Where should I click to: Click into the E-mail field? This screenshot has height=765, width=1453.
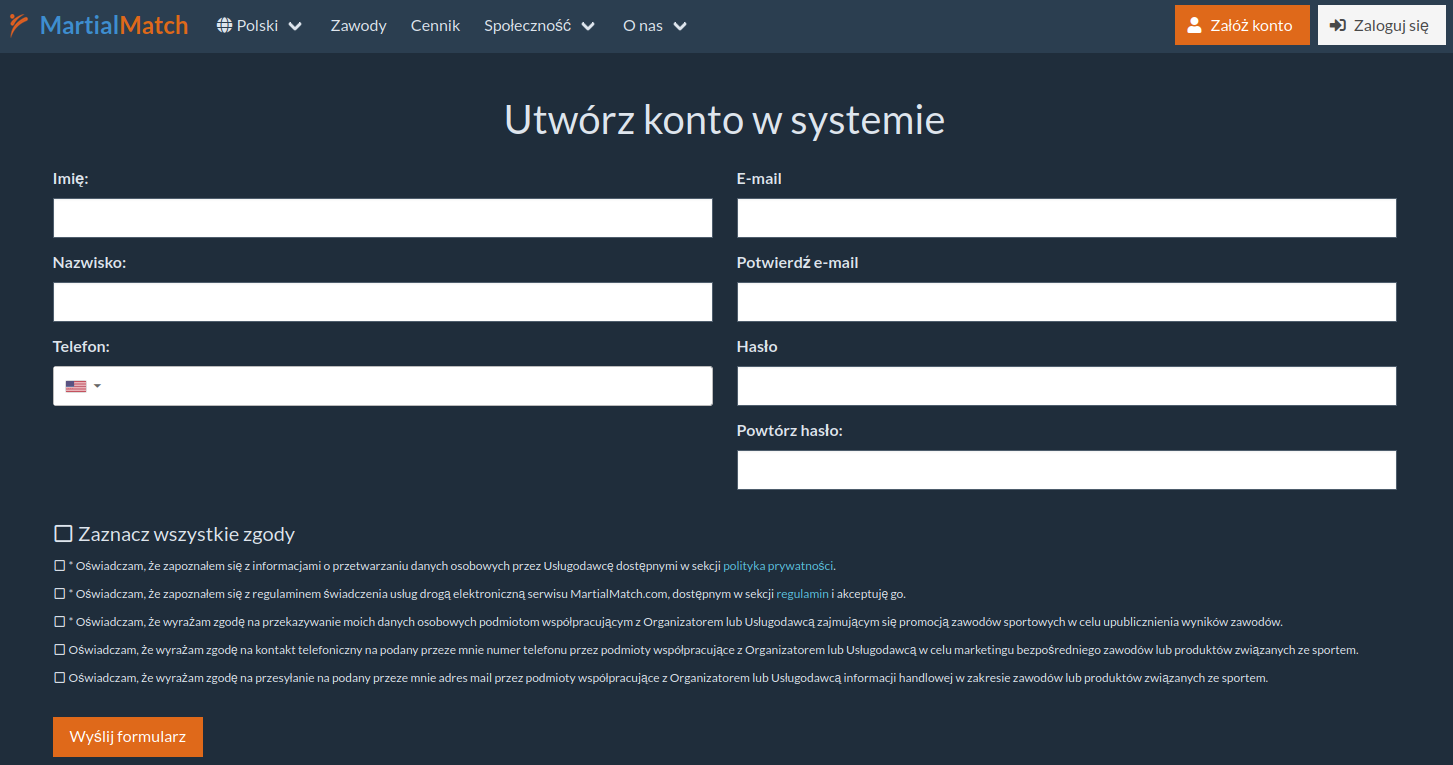[1066, 218]
